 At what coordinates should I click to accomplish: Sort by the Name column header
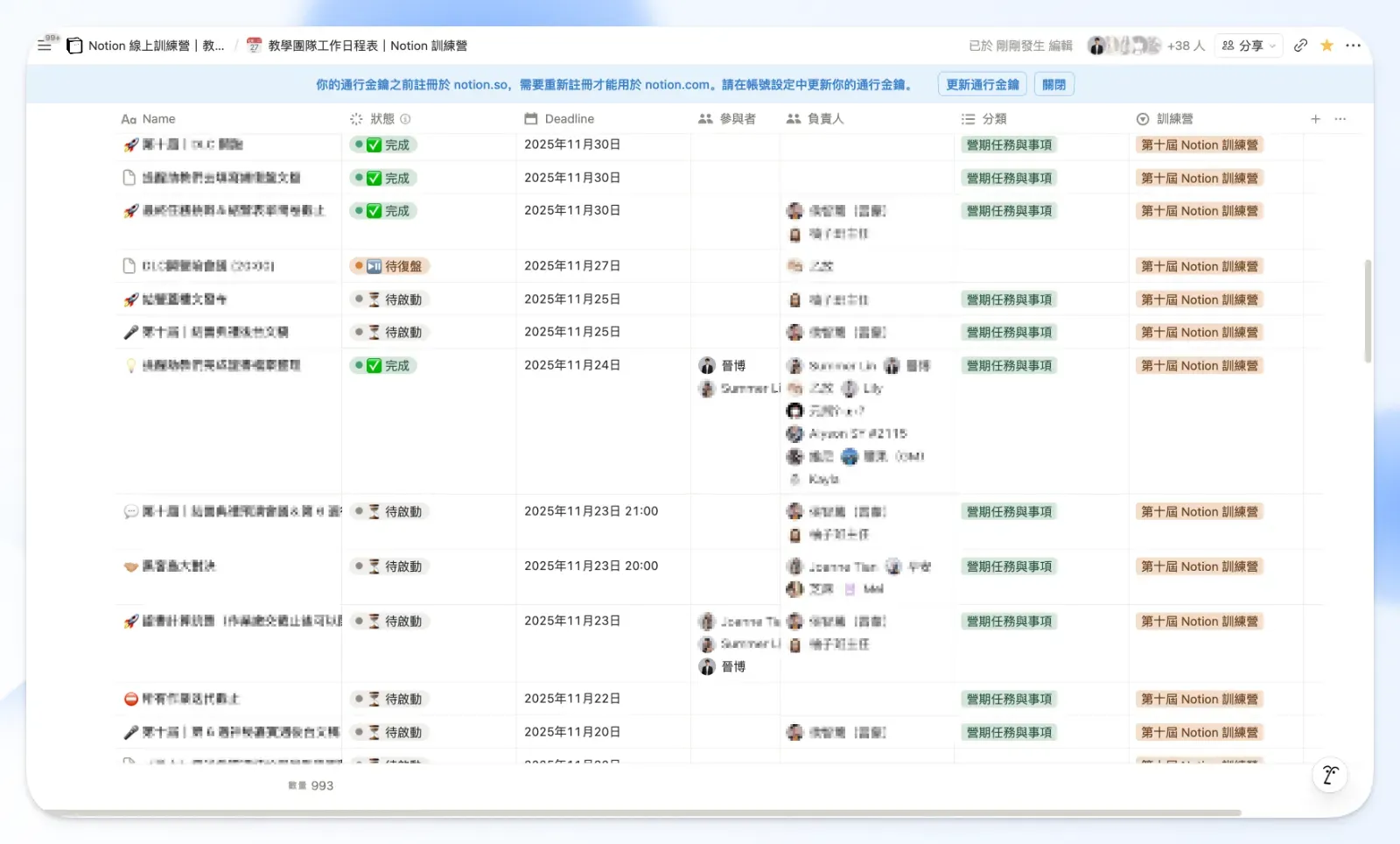148,119
